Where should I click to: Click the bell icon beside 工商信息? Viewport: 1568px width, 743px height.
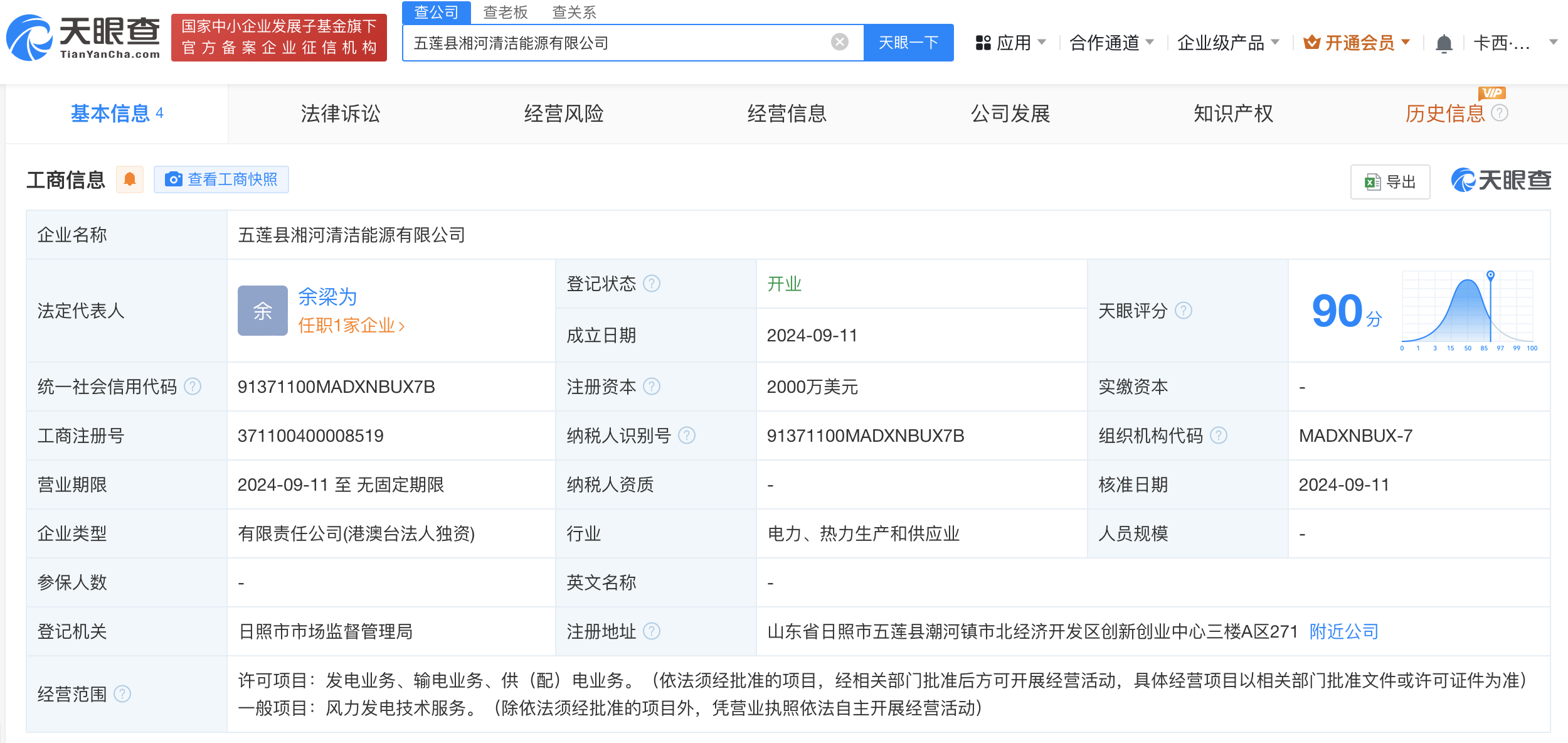130,179
